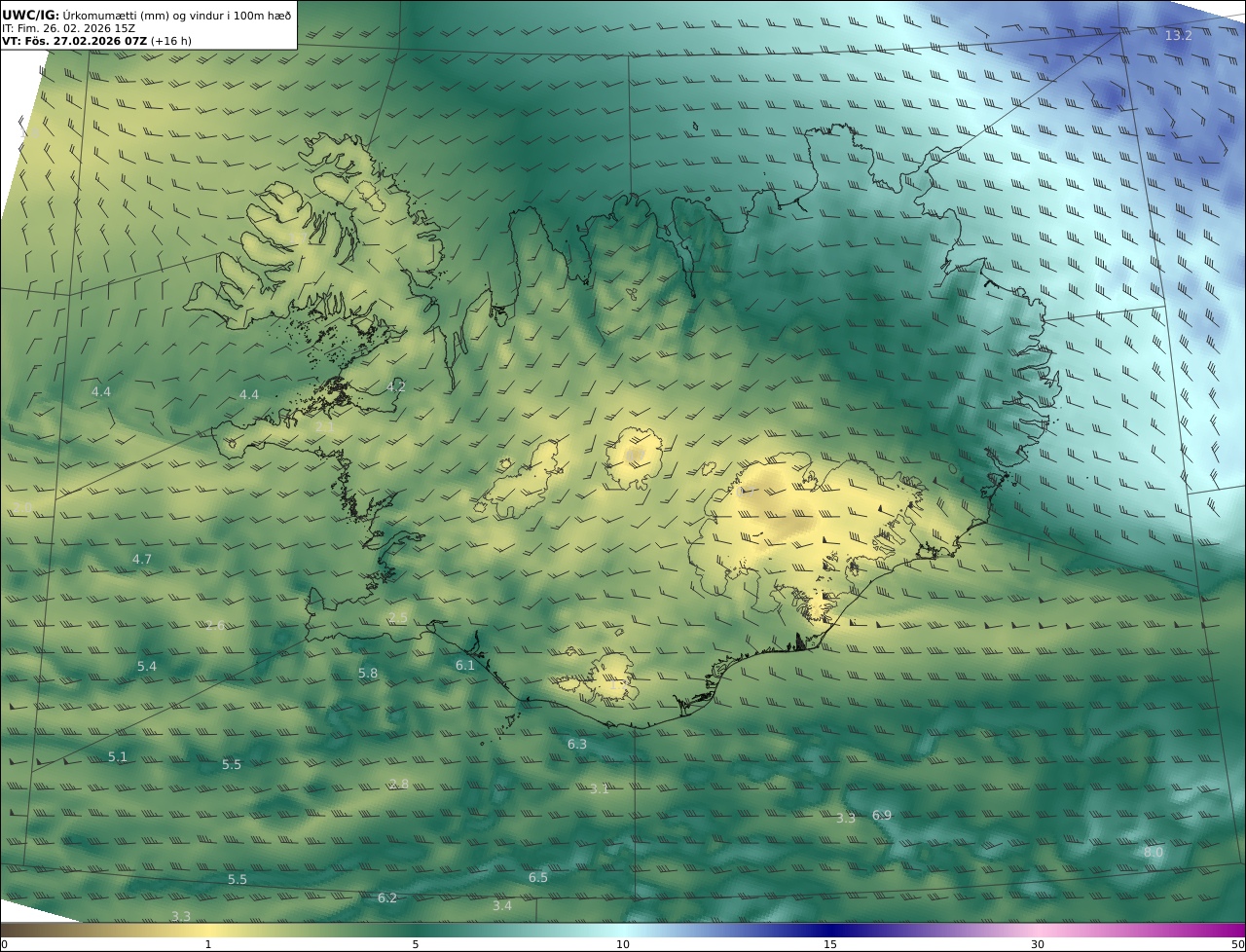Image resolution: width=1246 pixels, height=952 pixels.
Task: Select the 6.1 value label by the coast
Action: 465,665
